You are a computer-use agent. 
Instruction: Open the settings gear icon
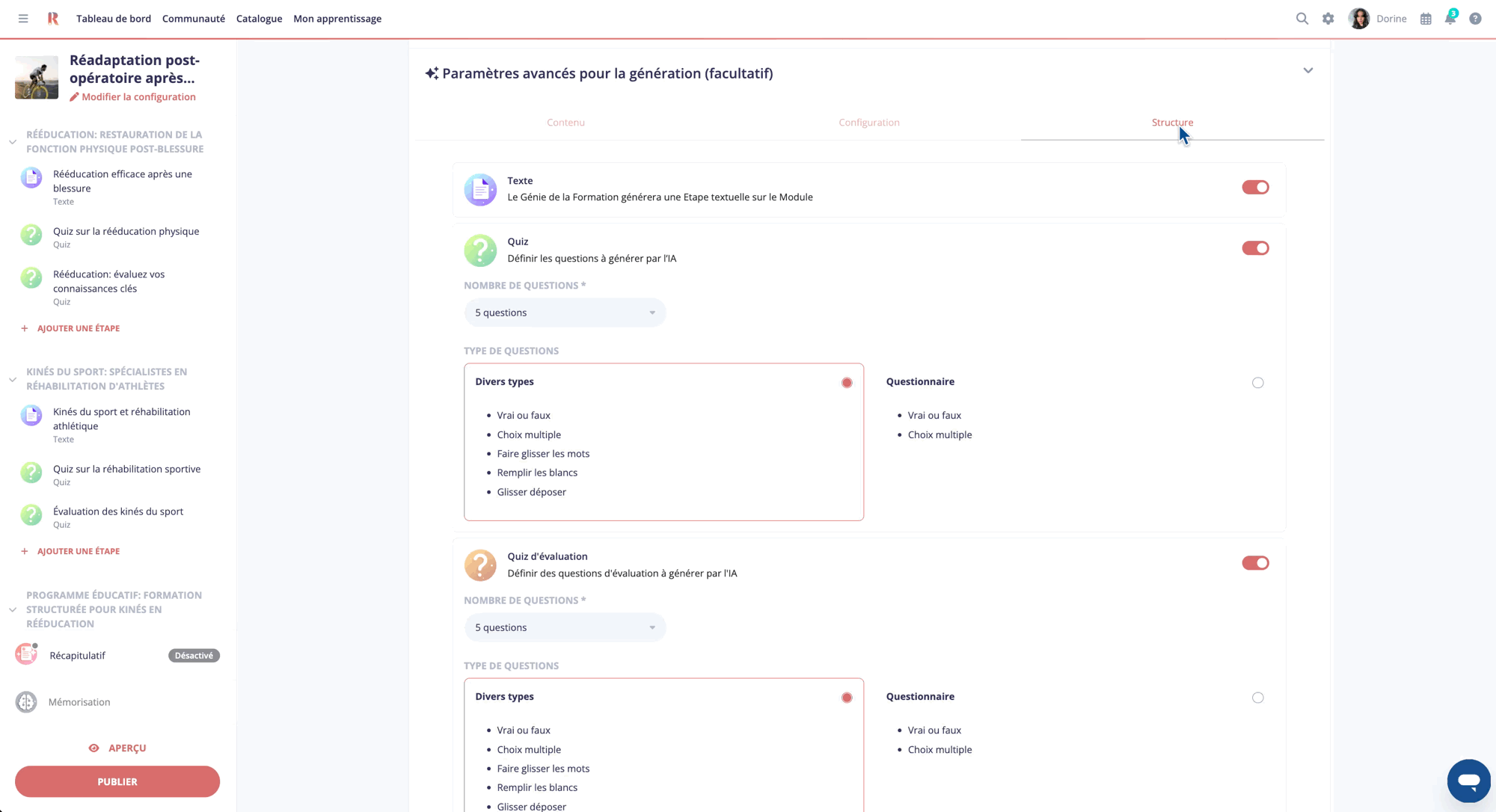click(x=1328, y=18)
